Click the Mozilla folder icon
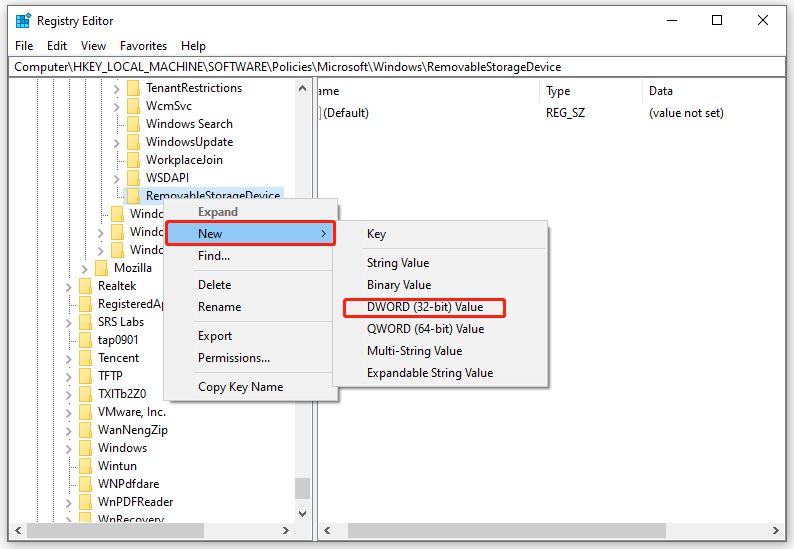 [101, 268]
